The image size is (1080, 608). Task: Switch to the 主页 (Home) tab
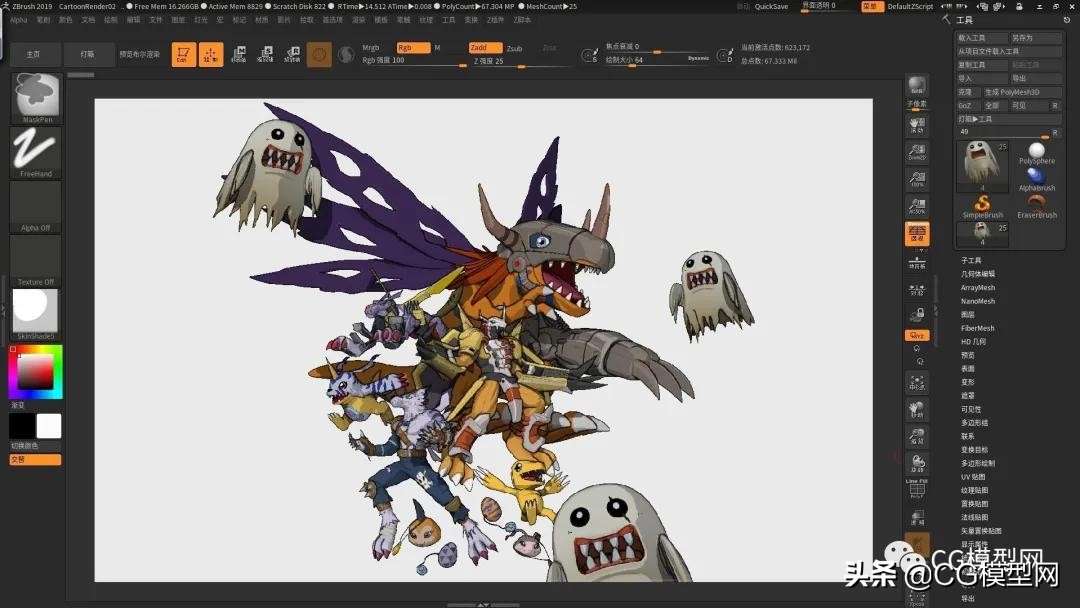(x=35, y=54)
